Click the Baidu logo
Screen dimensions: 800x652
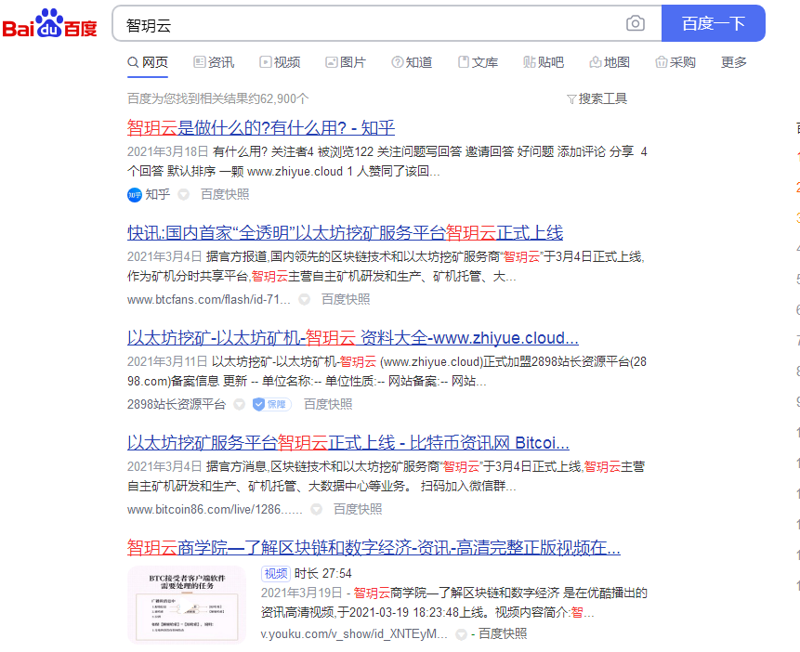click(x=50, y=24)
